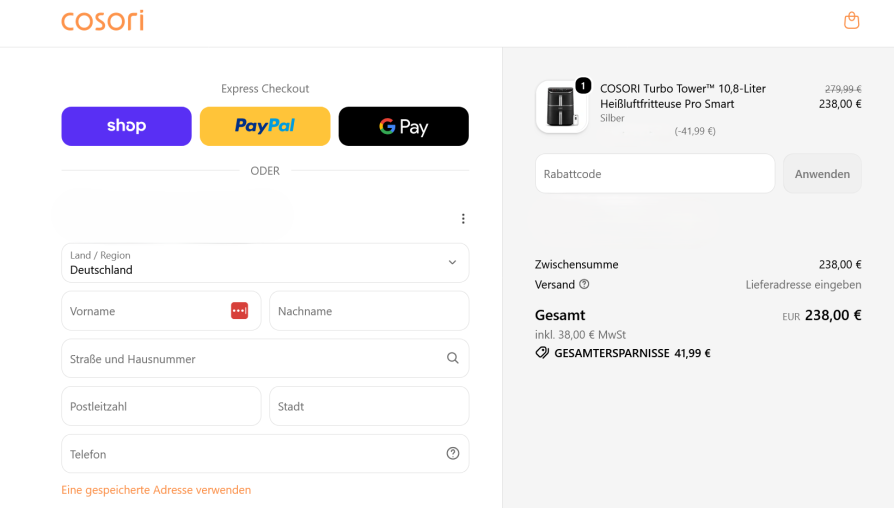Viewport: 894px width, 508px height.
Task: Click Eine gespeicherte Adresse verwenden link
Action: click(x=156, y=490)
